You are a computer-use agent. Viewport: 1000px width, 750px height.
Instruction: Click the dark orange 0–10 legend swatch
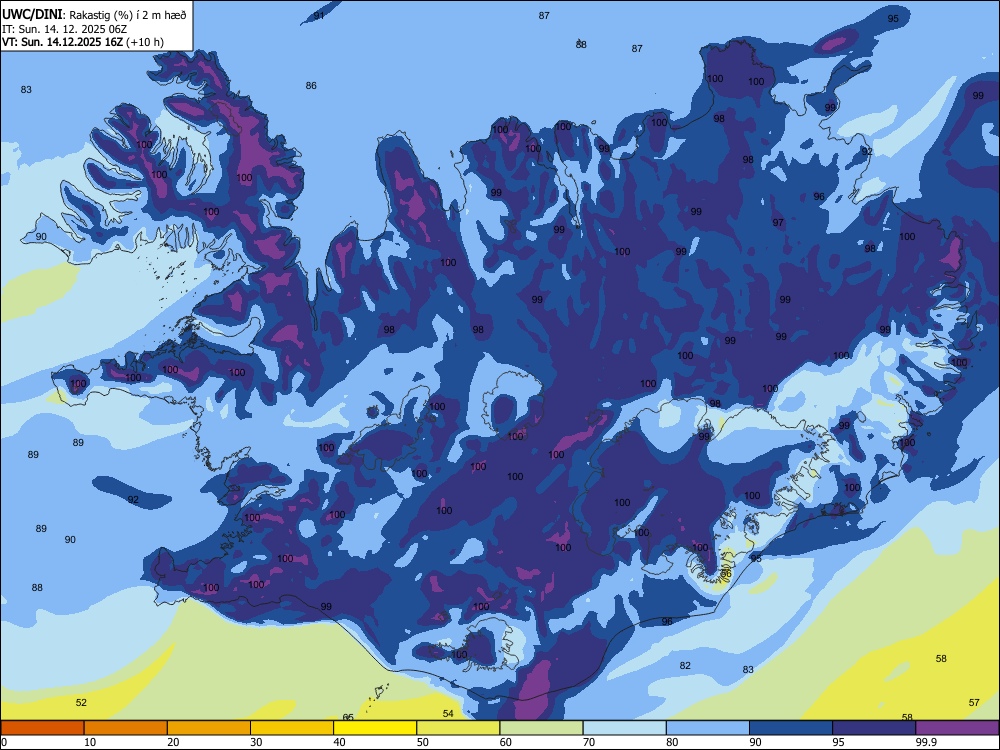(x=42, y=728)
